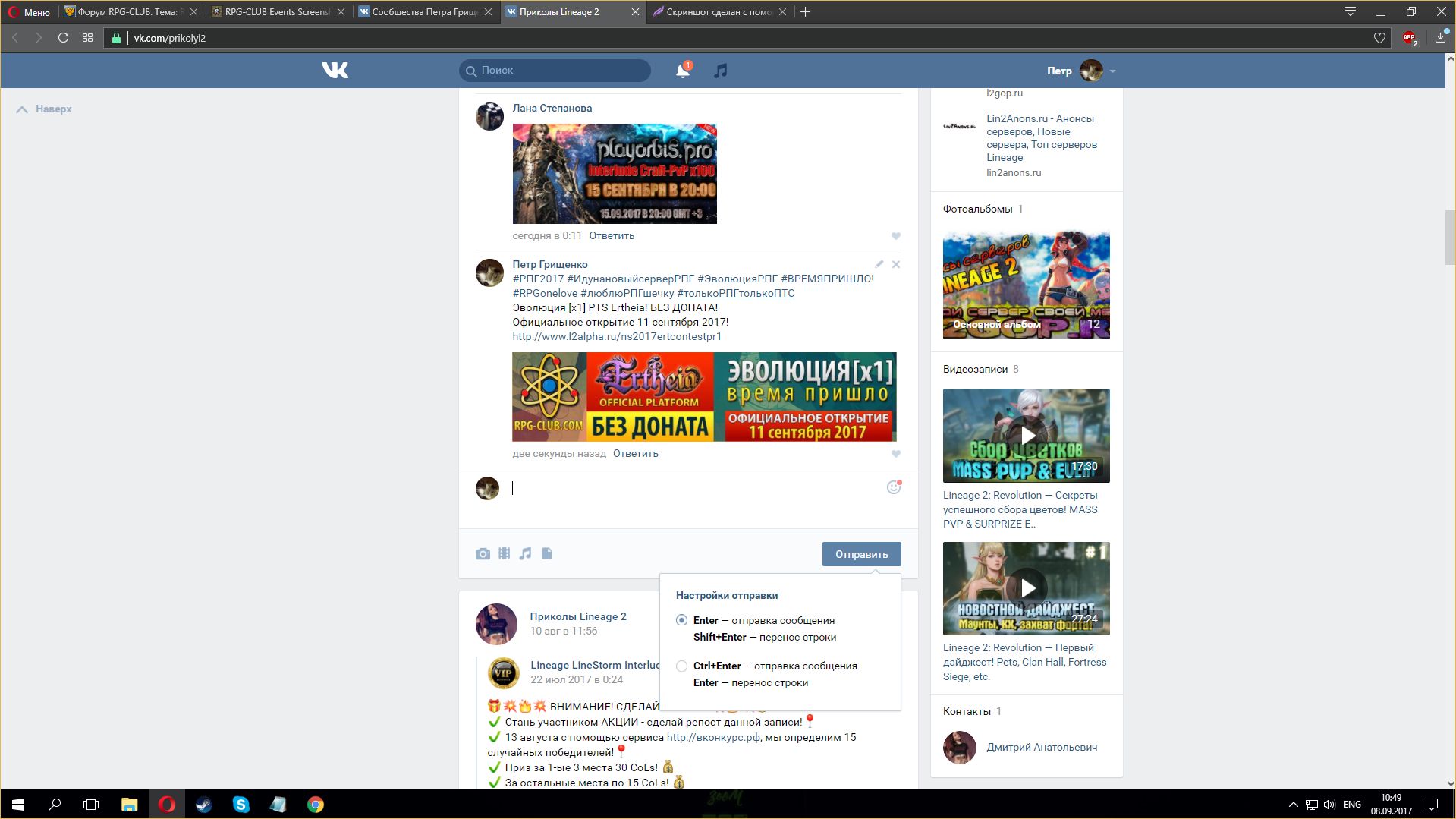This screenshot has width=1456, height=819.
Task: Click the VK logo in header
Action: click(x=335, y=71)
